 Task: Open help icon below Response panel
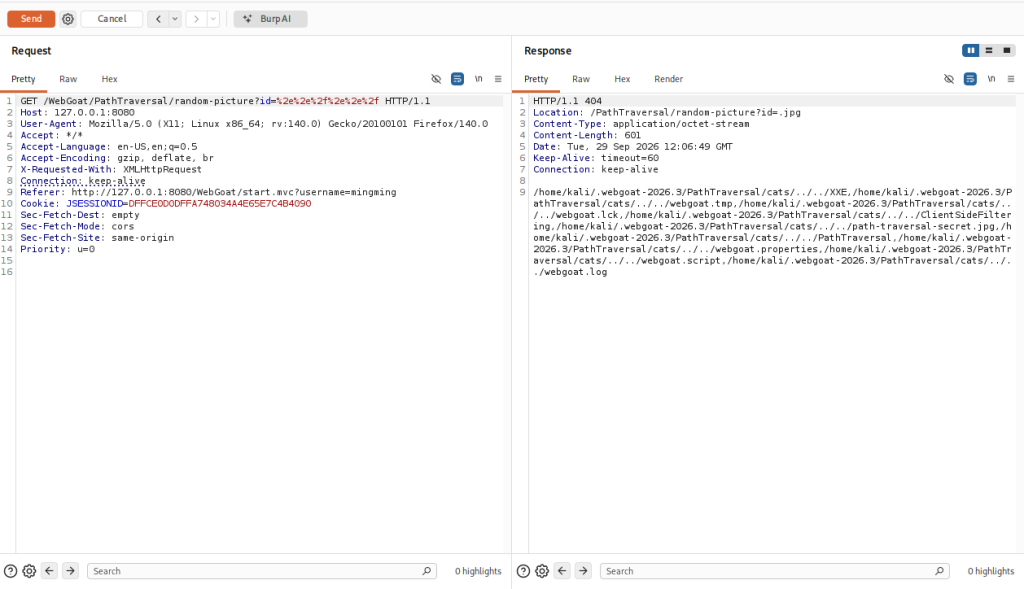(x=523, y=571)
